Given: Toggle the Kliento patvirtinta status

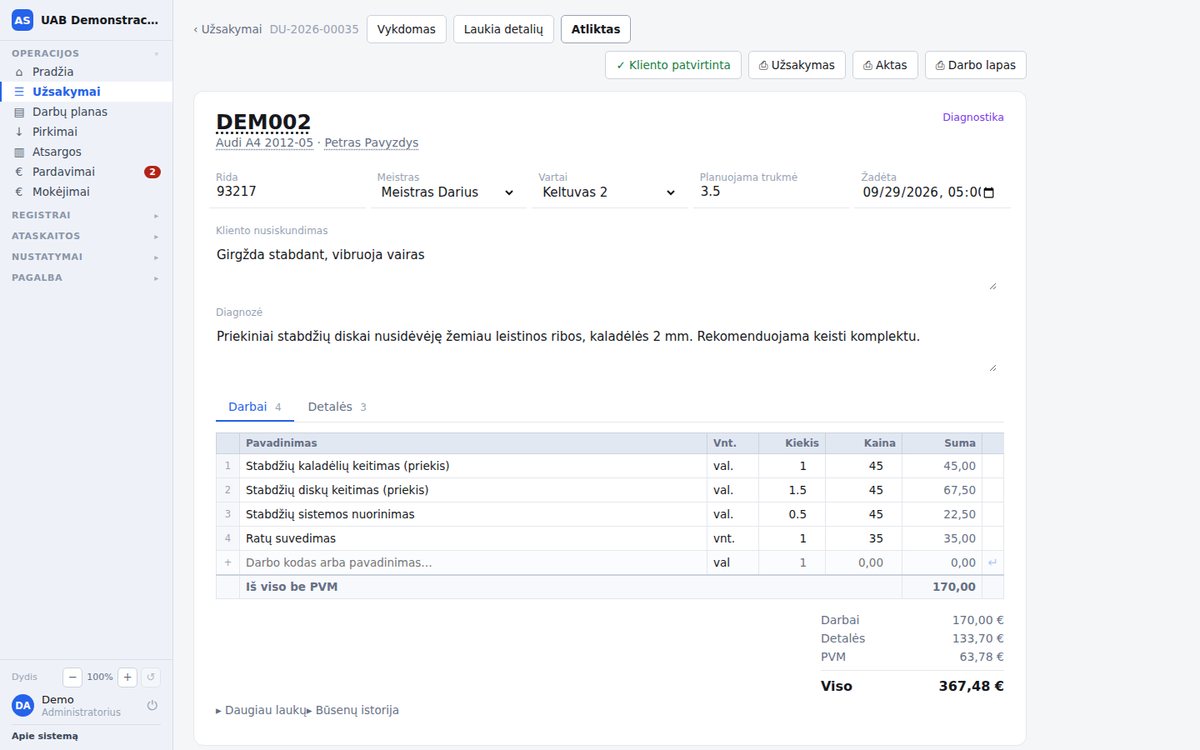Looking at the screenshot, I should pos(673,65).
